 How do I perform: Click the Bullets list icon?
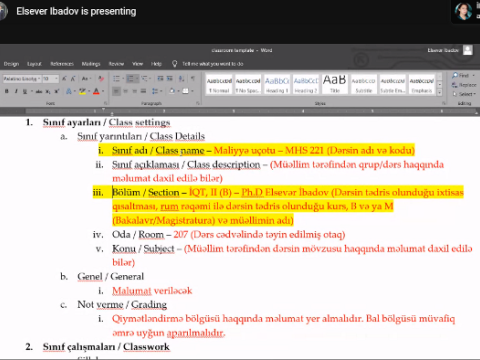(116, 79)
